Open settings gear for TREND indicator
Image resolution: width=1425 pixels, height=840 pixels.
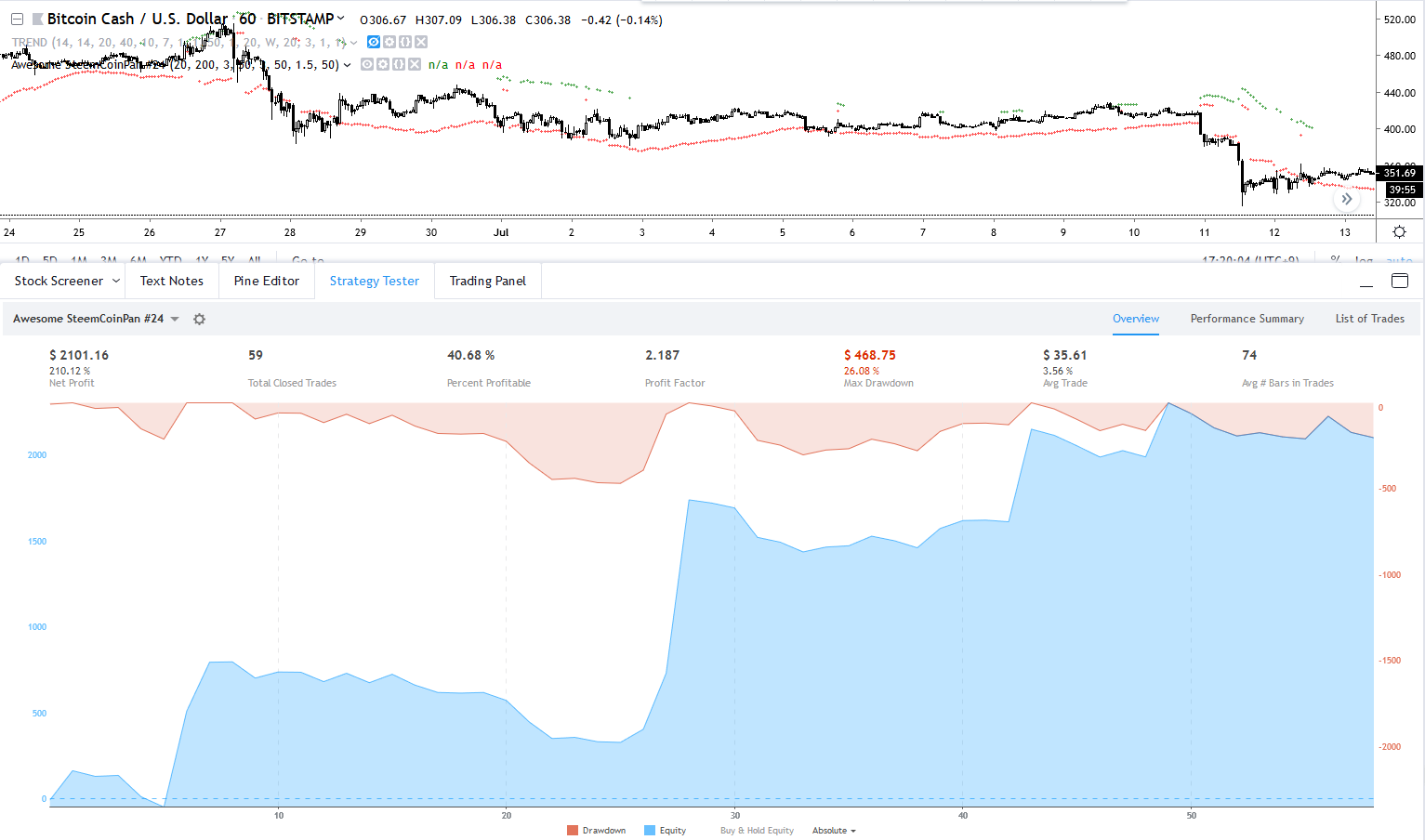[x=389, y=42]
